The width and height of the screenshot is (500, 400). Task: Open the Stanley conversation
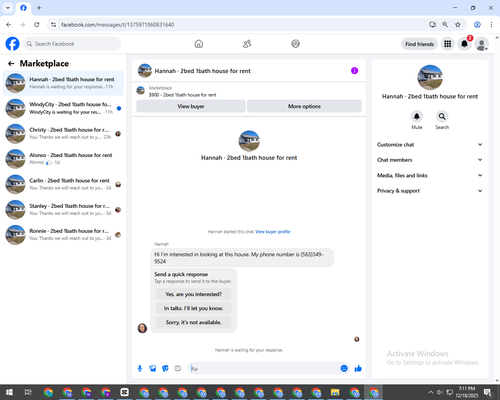pos(63,209)
